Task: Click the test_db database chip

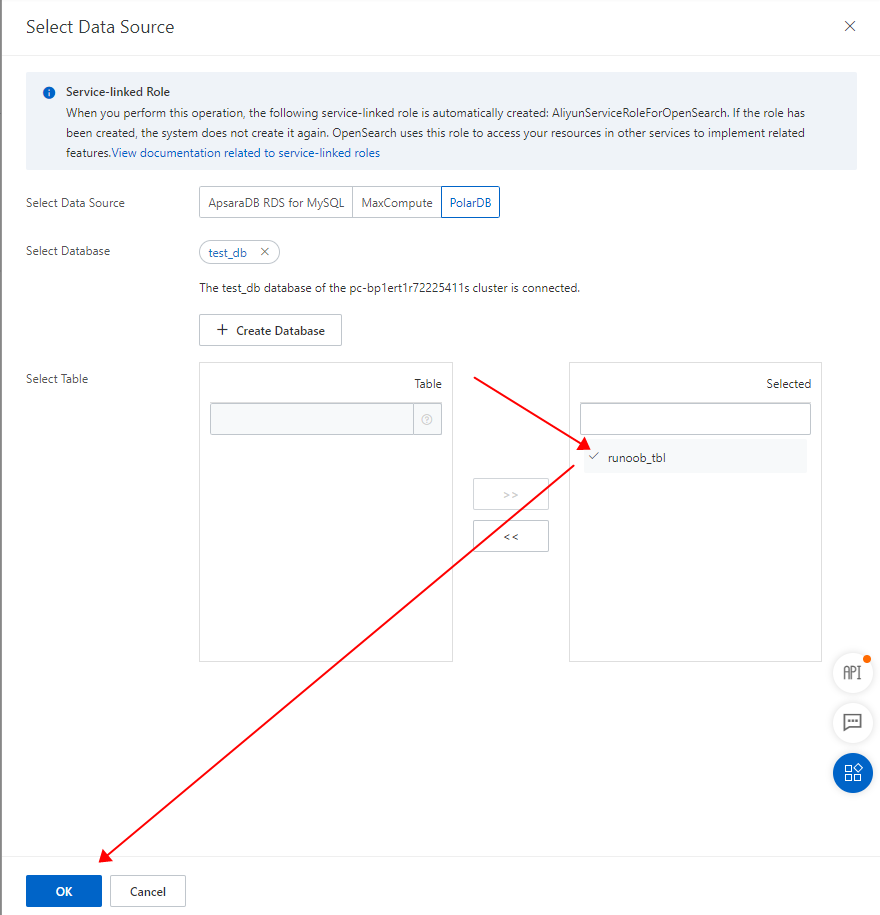Action: (239, 252)
